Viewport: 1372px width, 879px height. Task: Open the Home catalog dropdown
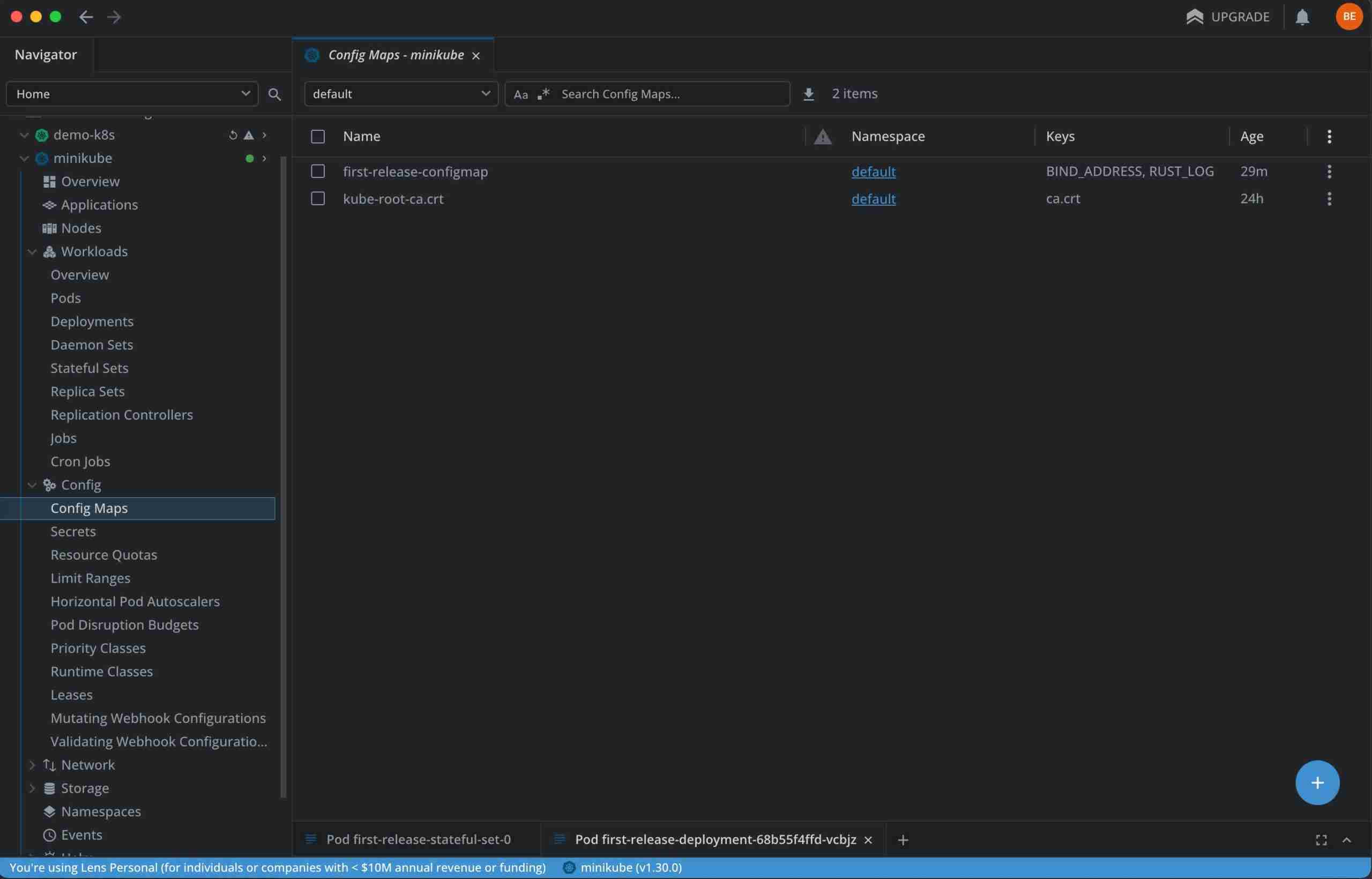click(x=132, y=94)
